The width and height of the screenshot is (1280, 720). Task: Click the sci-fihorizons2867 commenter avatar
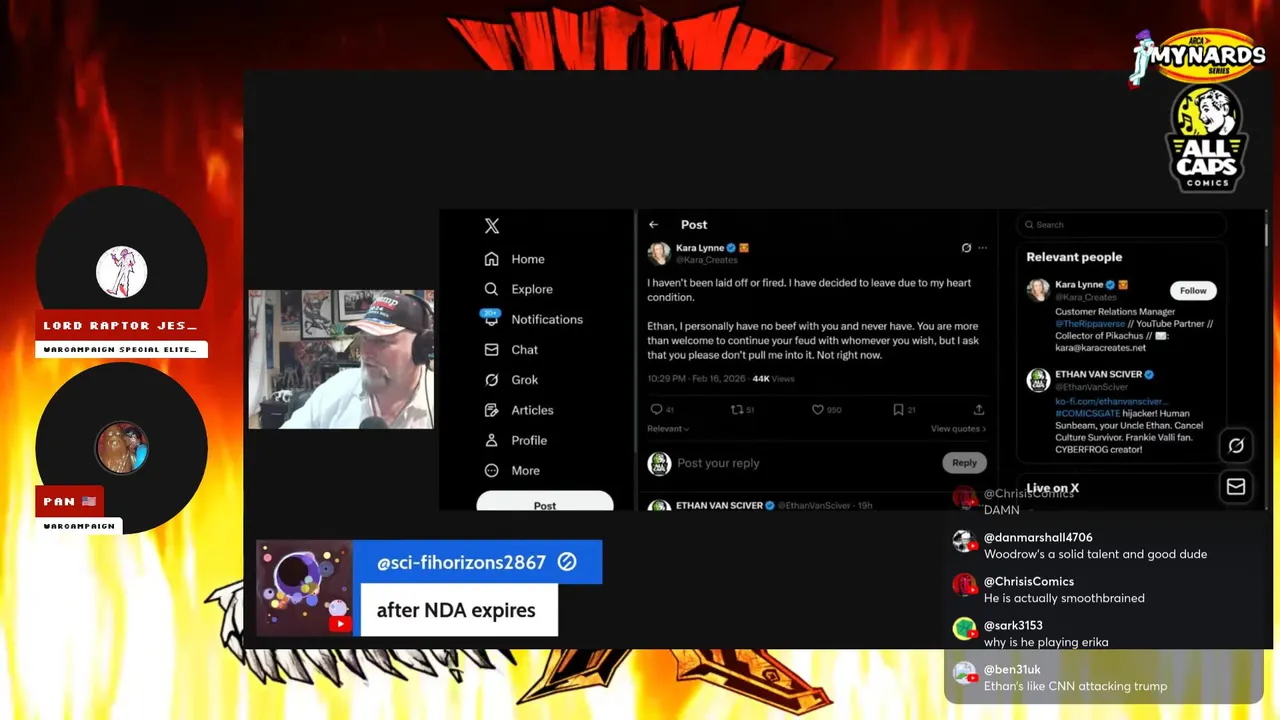click(x=305, y=588)
